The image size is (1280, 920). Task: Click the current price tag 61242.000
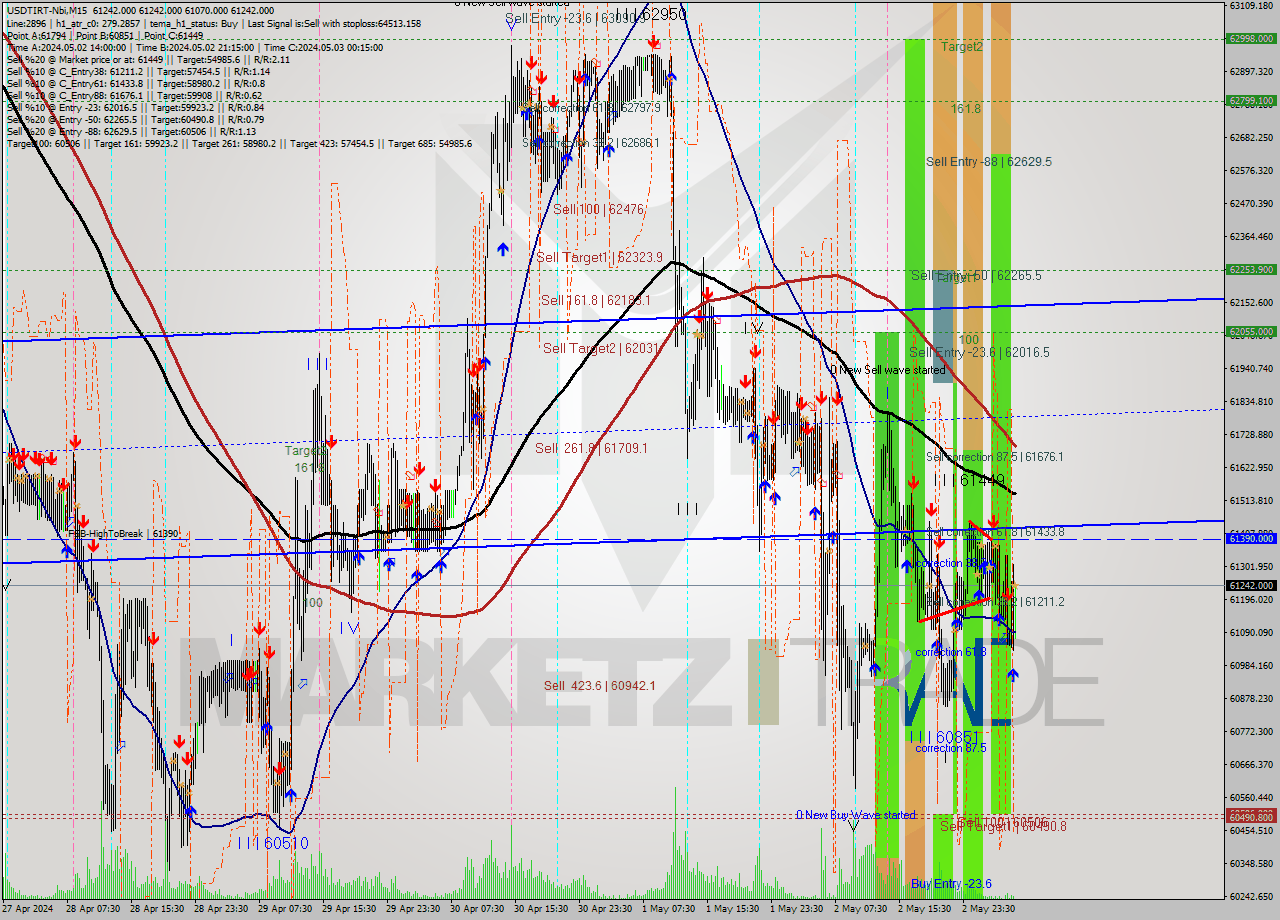(x=1250, y=586)
